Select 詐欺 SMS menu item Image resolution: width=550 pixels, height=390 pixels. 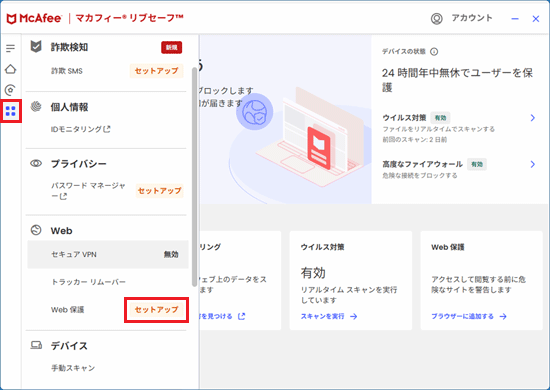[x=67, y=71]
